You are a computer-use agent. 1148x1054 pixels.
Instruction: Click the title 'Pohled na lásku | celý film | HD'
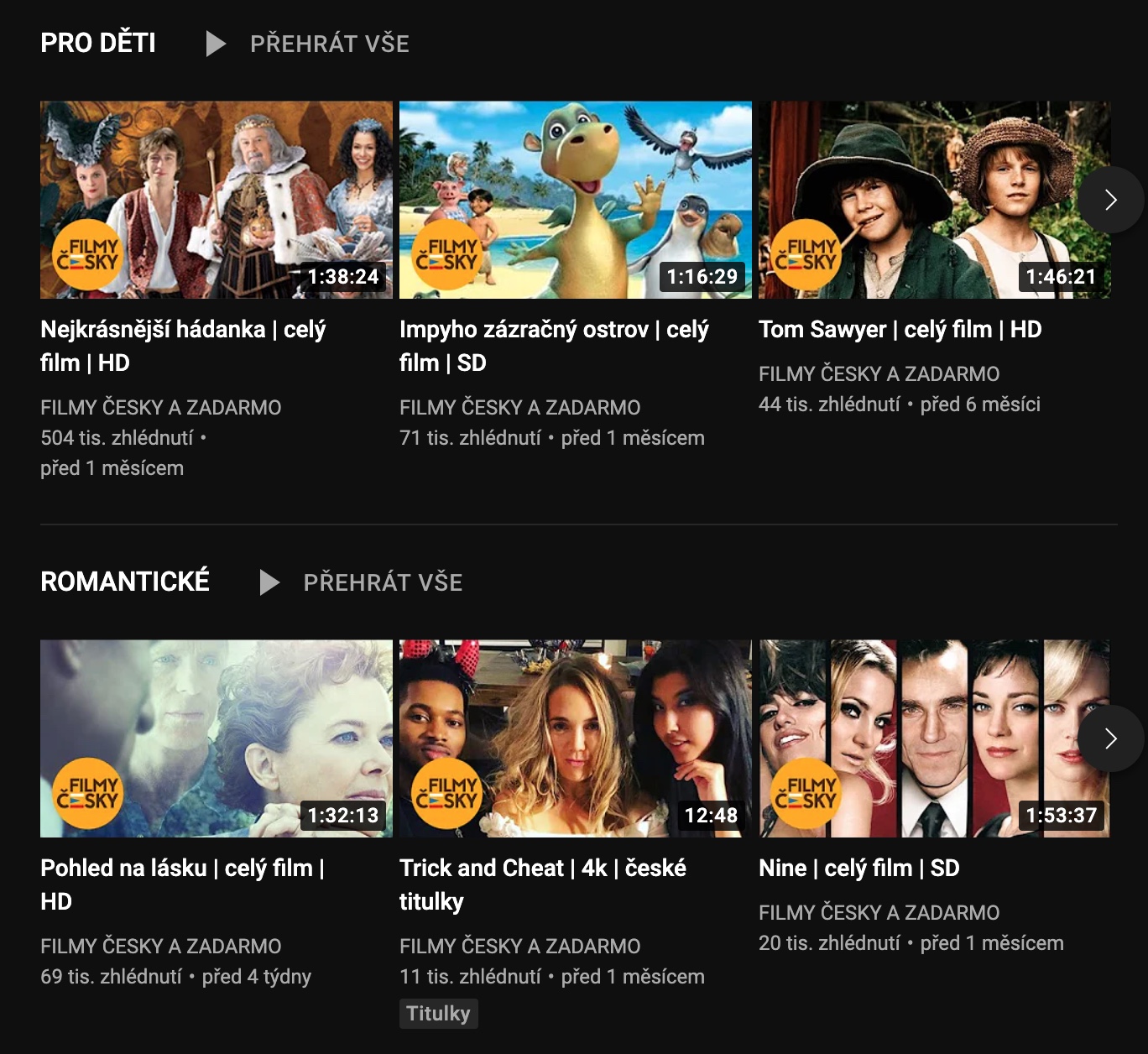(x=183, y=884)
